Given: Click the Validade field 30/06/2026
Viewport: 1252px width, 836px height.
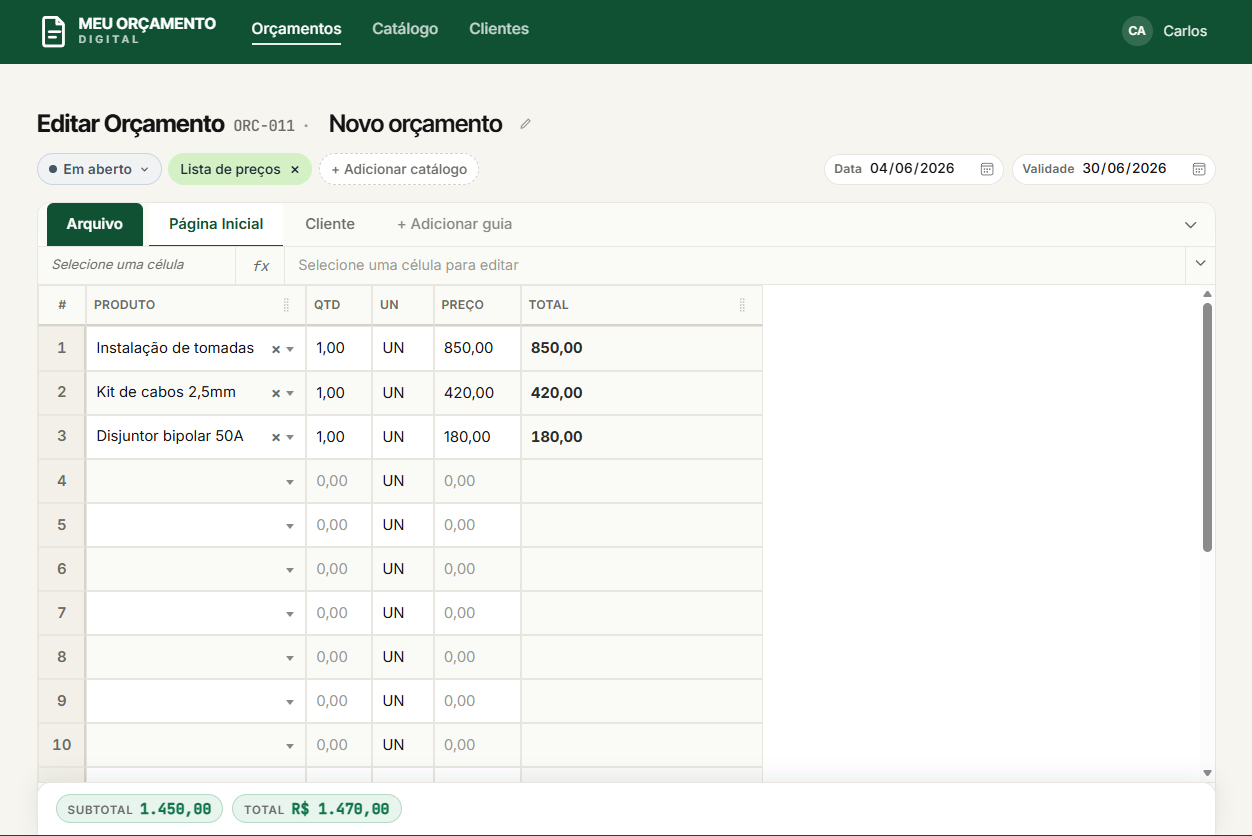Looking at the screenshot, I should tap(1114, 169).
